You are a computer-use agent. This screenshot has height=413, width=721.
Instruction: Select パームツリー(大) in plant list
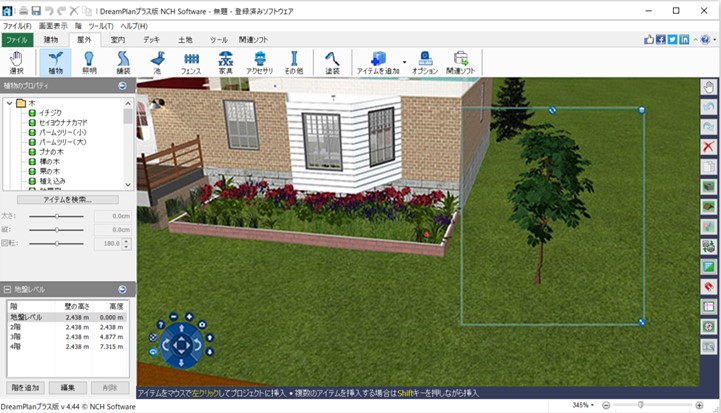[x=62, y=142]
